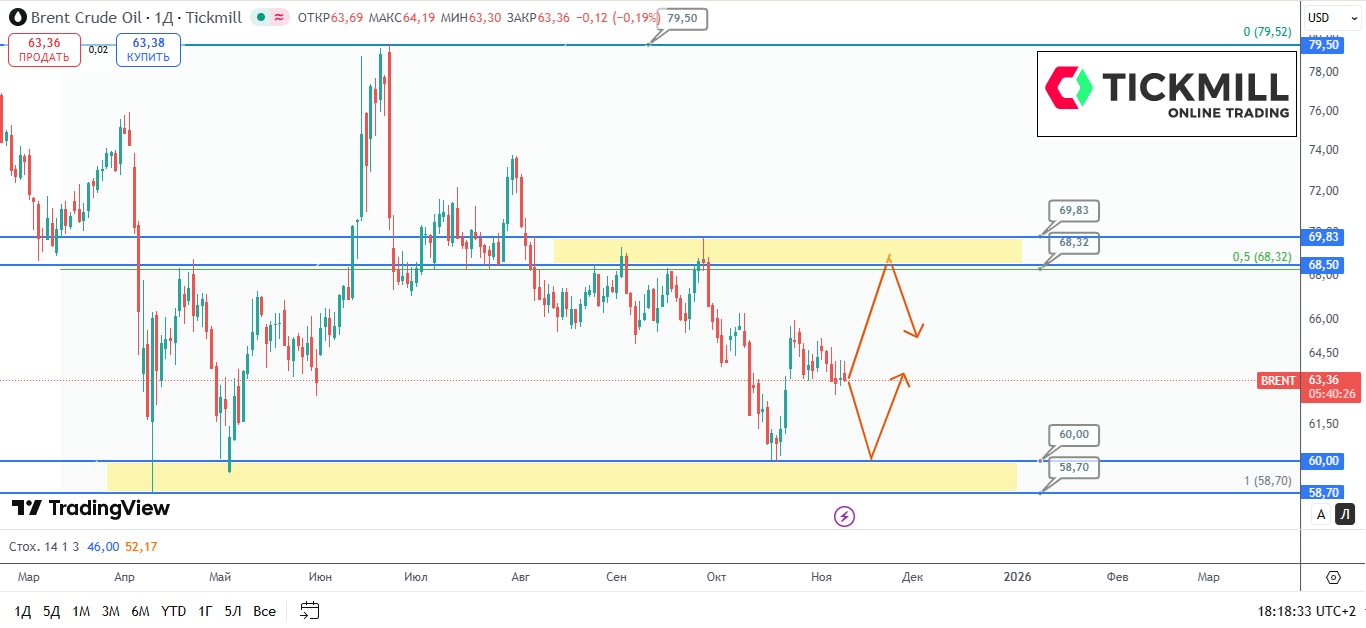Image resolution: width=1366 pixels, height=628 pixels.
Task: Click the green market status dot
Action: (x=259, y=17)
